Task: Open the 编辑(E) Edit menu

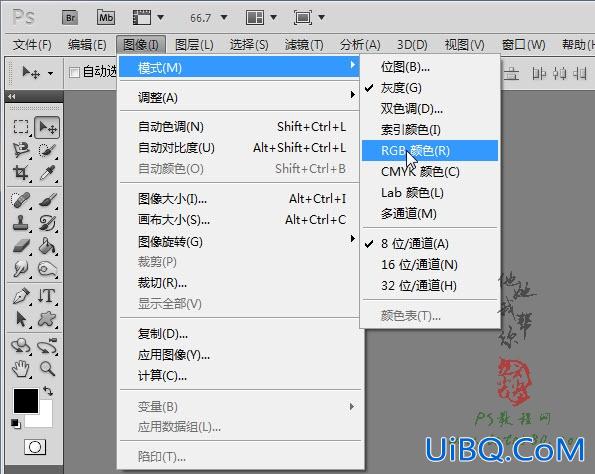Action: pyautogui.click(x=87, y=45)
